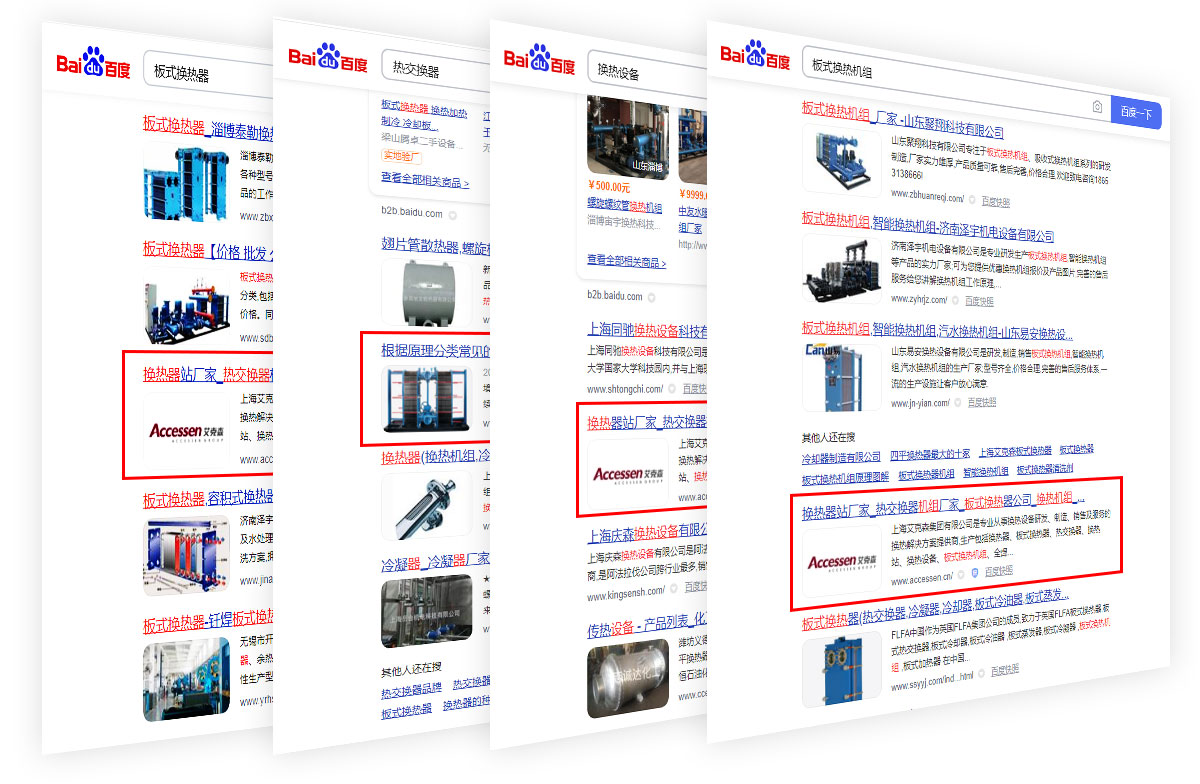Click 百度快照 link next to www.zyhrjz.com
Screen dimensions: 1200x784
pos(979,300)
